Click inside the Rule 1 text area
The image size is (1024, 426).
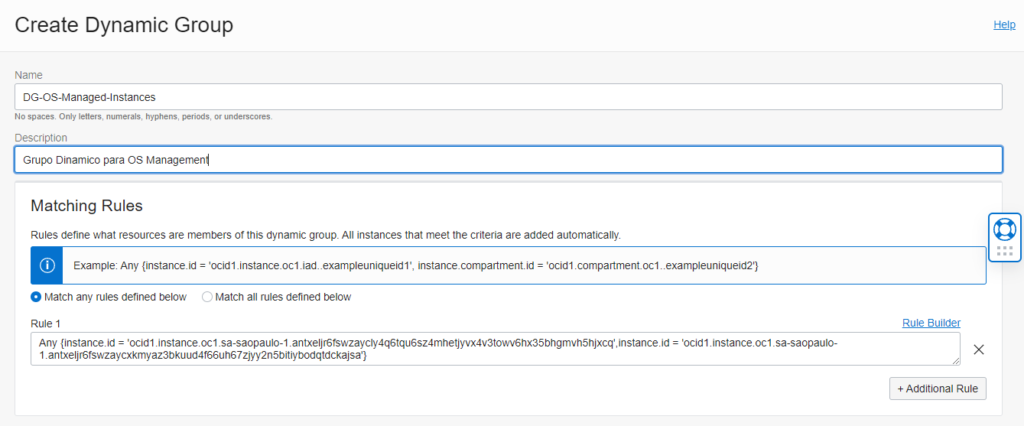(495, 349)
